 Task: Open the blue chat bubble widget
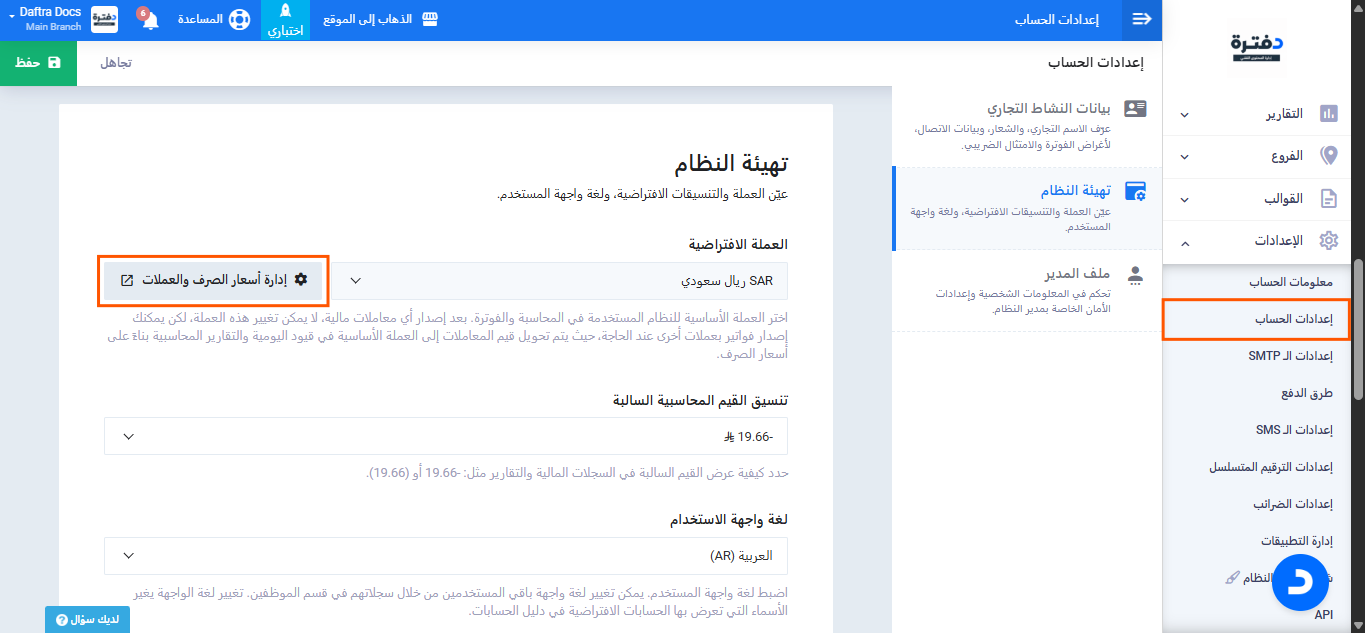[1299, 583]
